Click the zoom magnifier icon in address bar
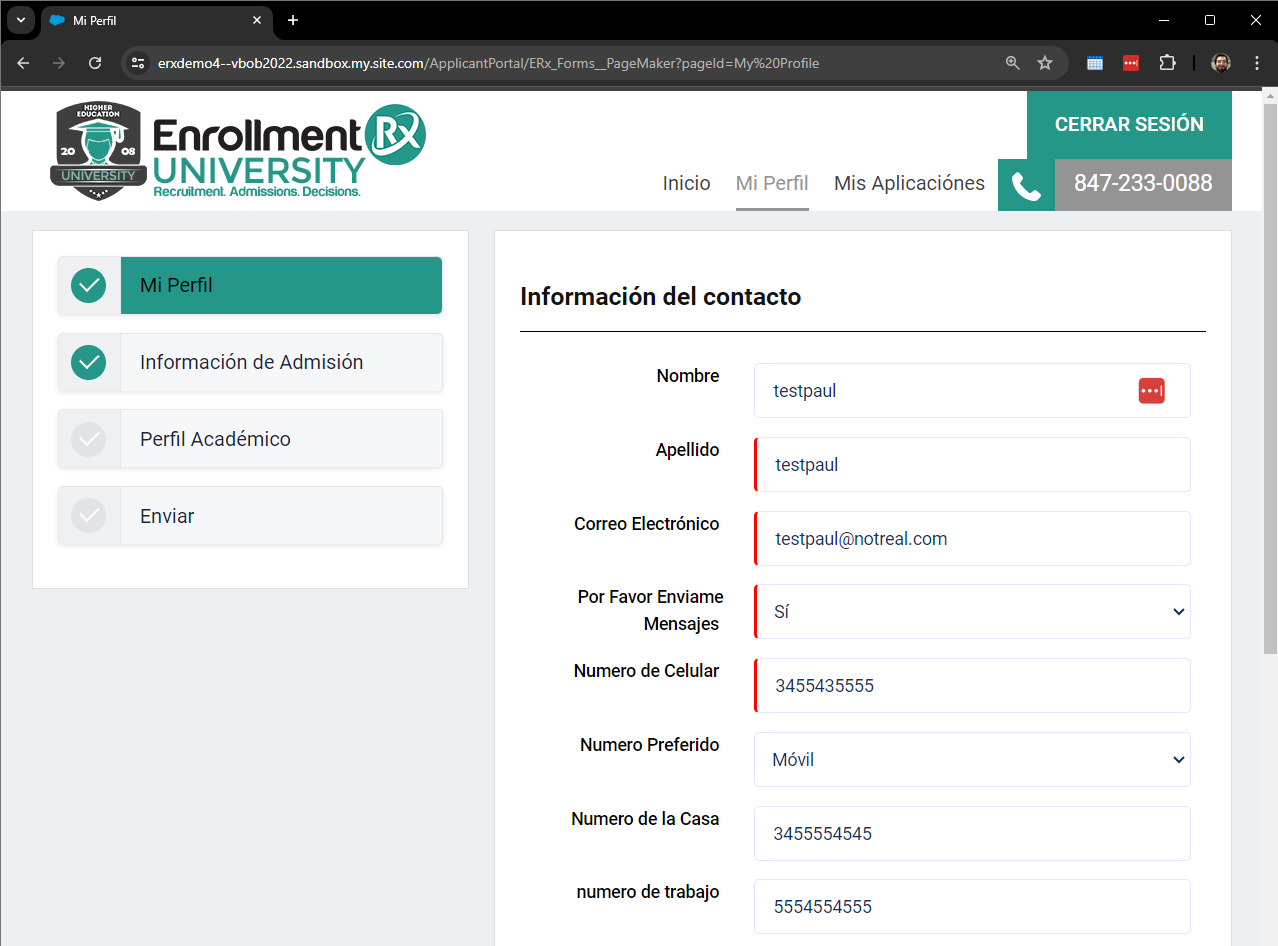Image resolution: width=1278 pixels, height=946 pixels. tap(1013, 63)
